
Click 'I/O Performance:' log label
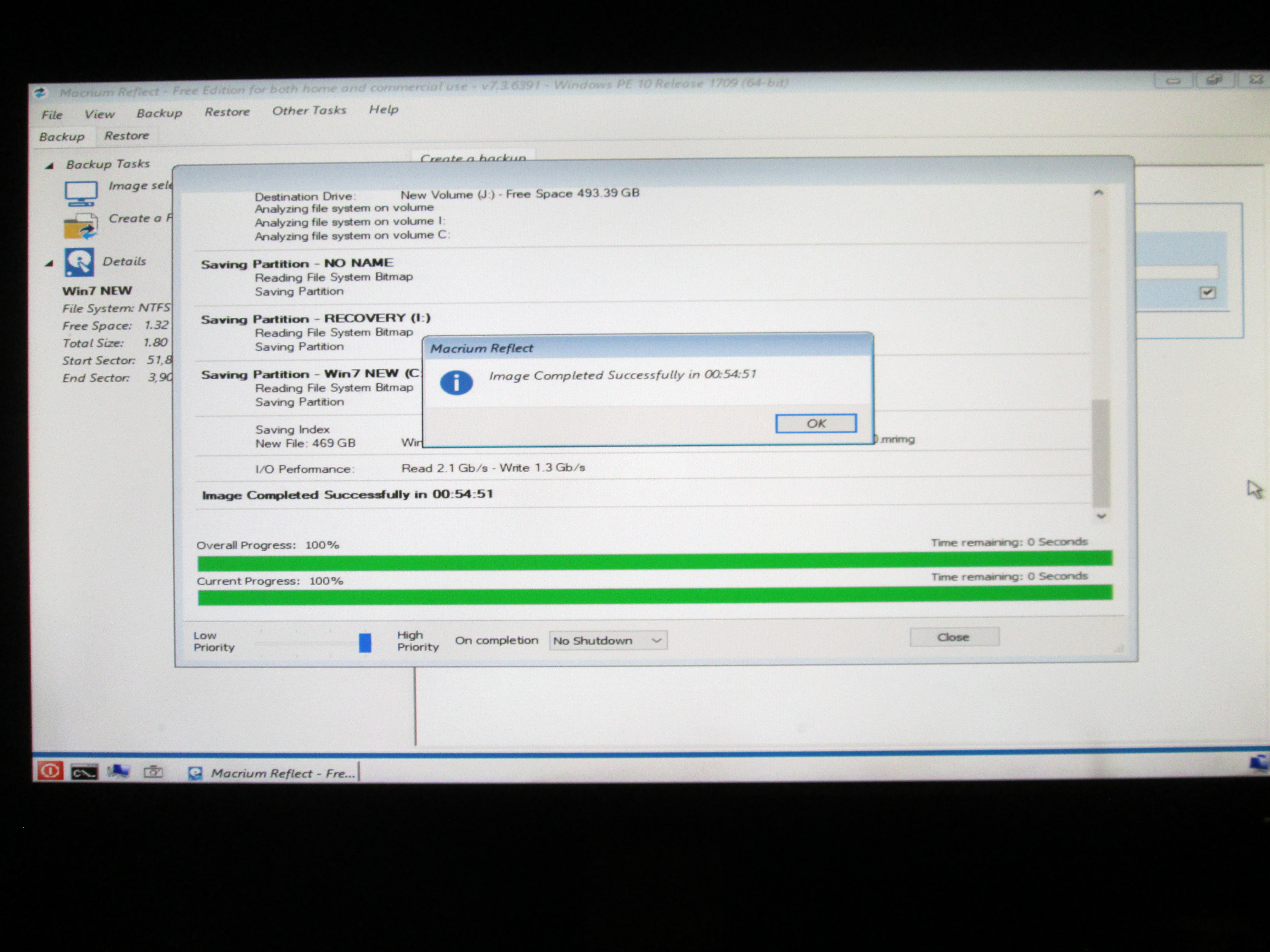(x=305, y=469)
